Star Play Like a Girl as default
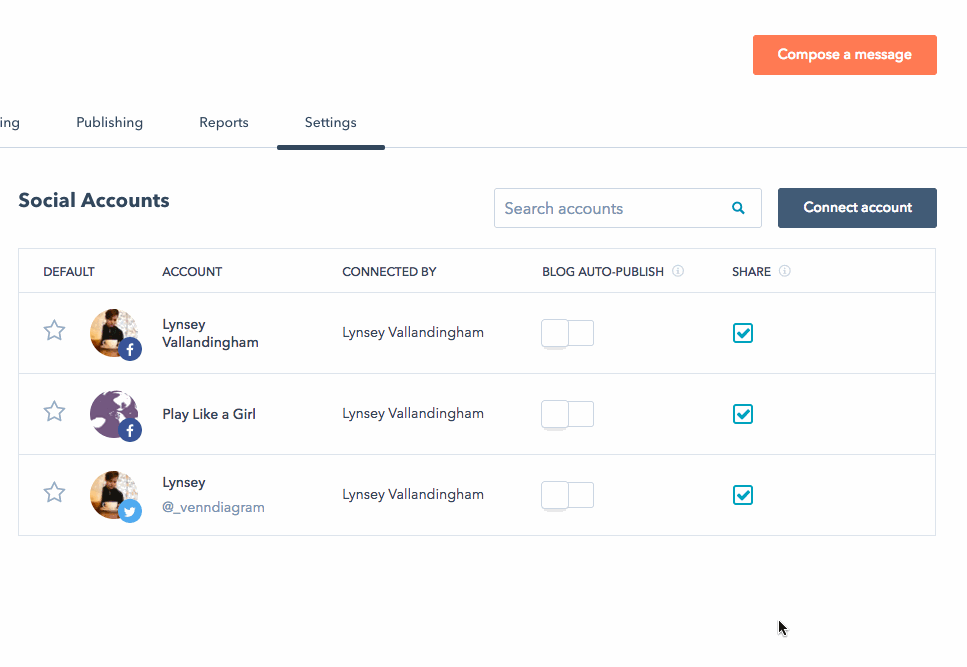The image size is (967, 667). [x=54, y=412]
